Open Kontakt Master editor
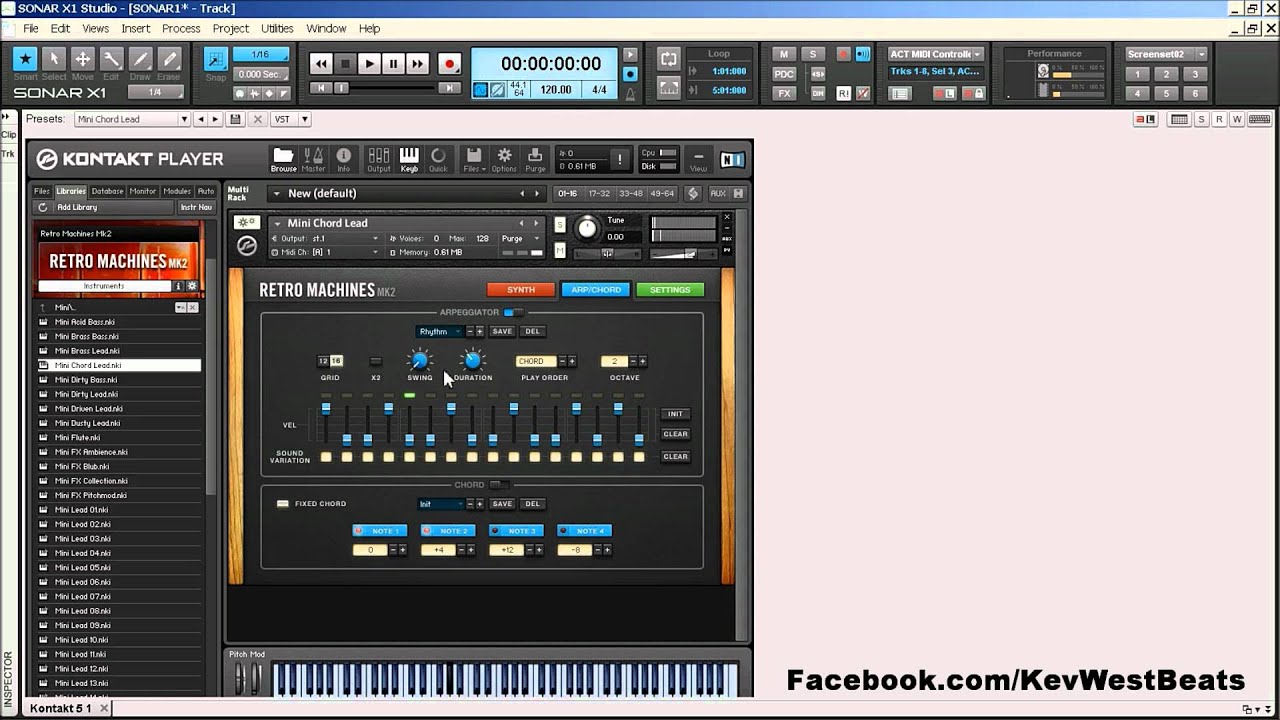1280x720 pixels. click(x=314, y=160)
